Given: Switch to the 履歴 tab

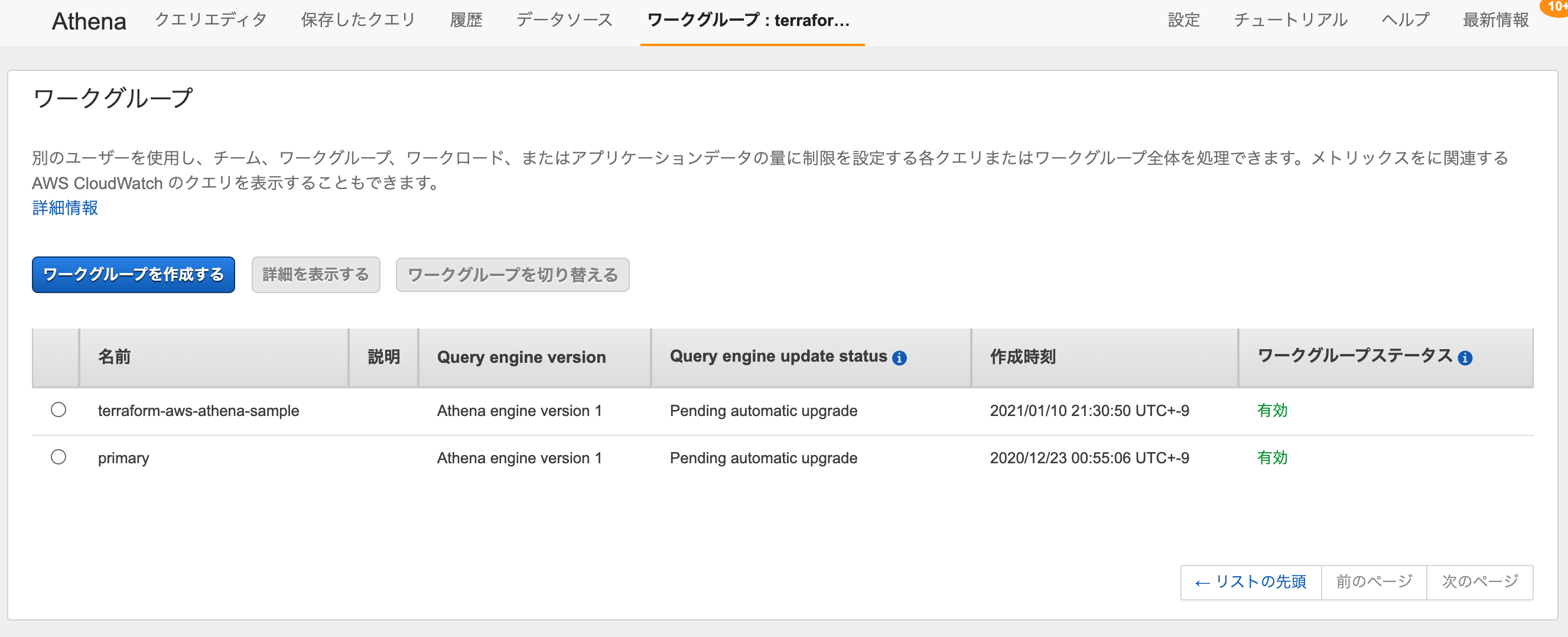Looking at the screenshot, I should coord(466,19).
